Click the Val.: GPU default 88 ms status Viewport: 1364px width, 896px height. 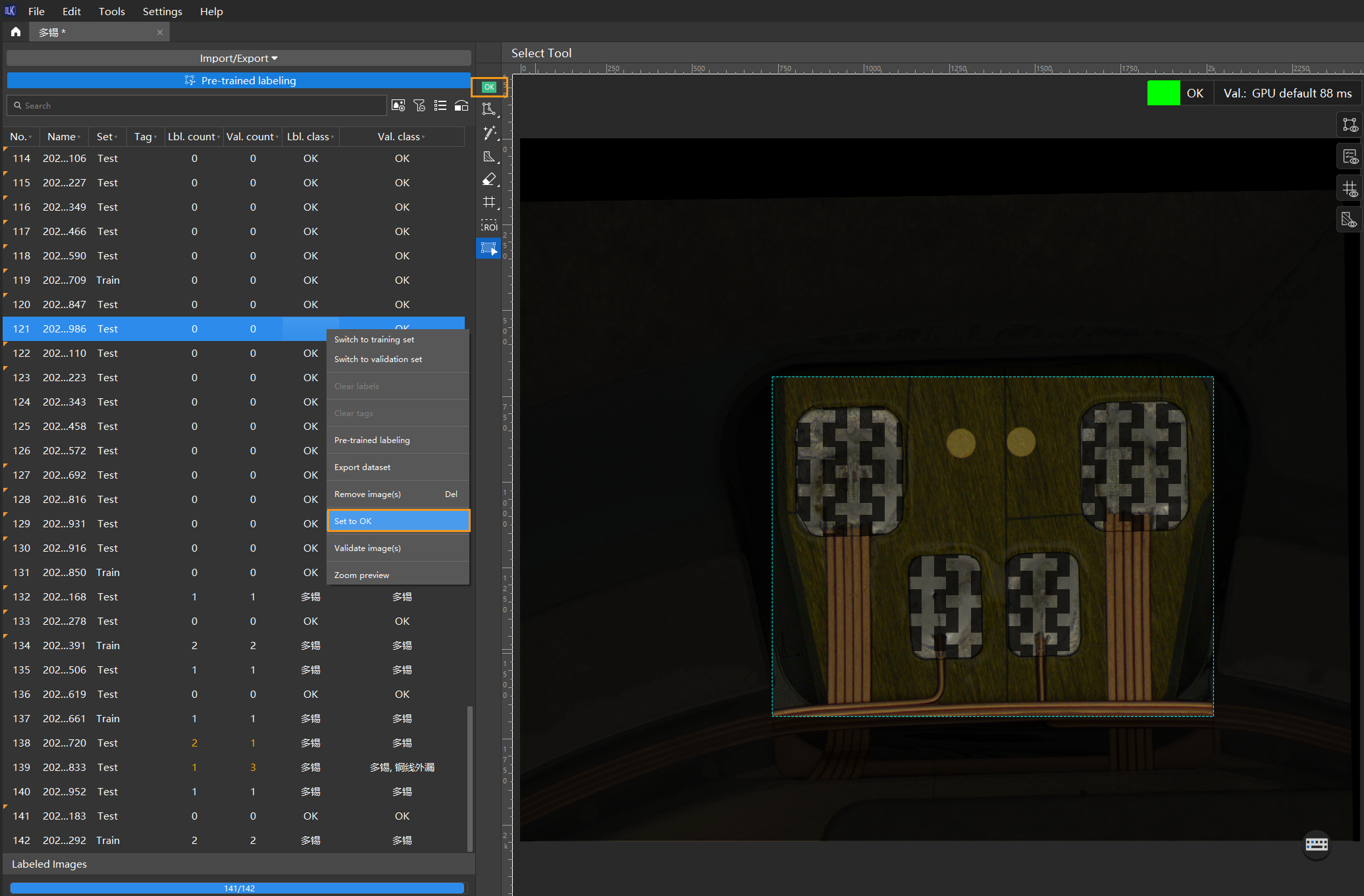[x=1287, y=93]
